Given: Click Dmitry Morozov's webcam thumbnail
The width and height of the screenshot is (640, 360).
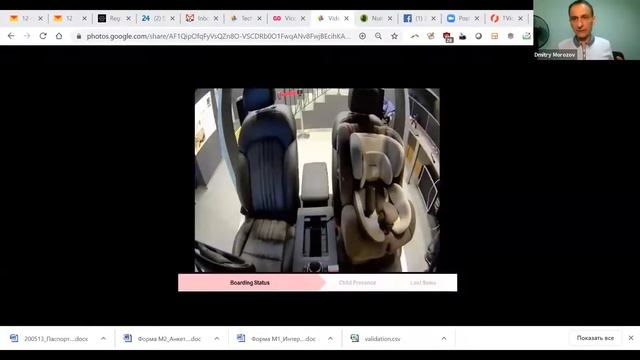Looking at the screenshot, I should click(587, 30).
